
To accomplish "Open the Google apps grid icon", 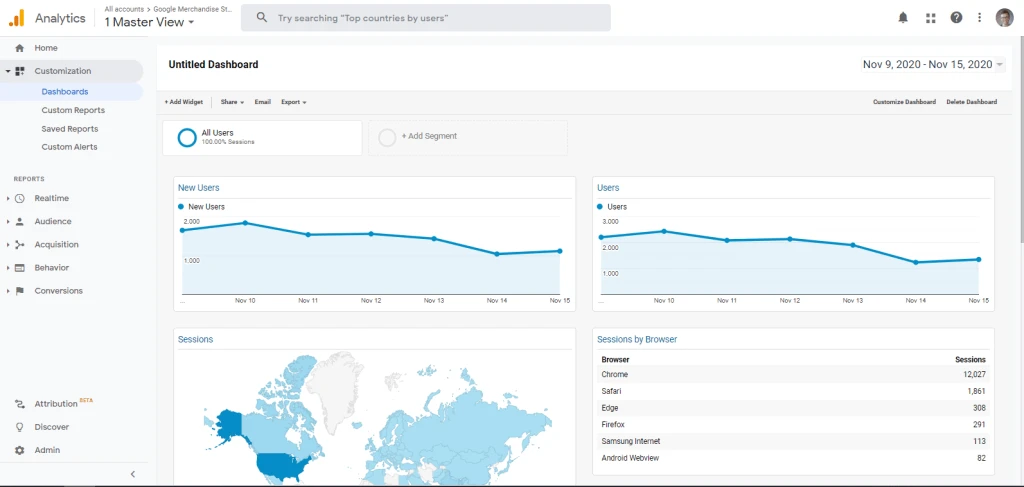I will 930,18.
